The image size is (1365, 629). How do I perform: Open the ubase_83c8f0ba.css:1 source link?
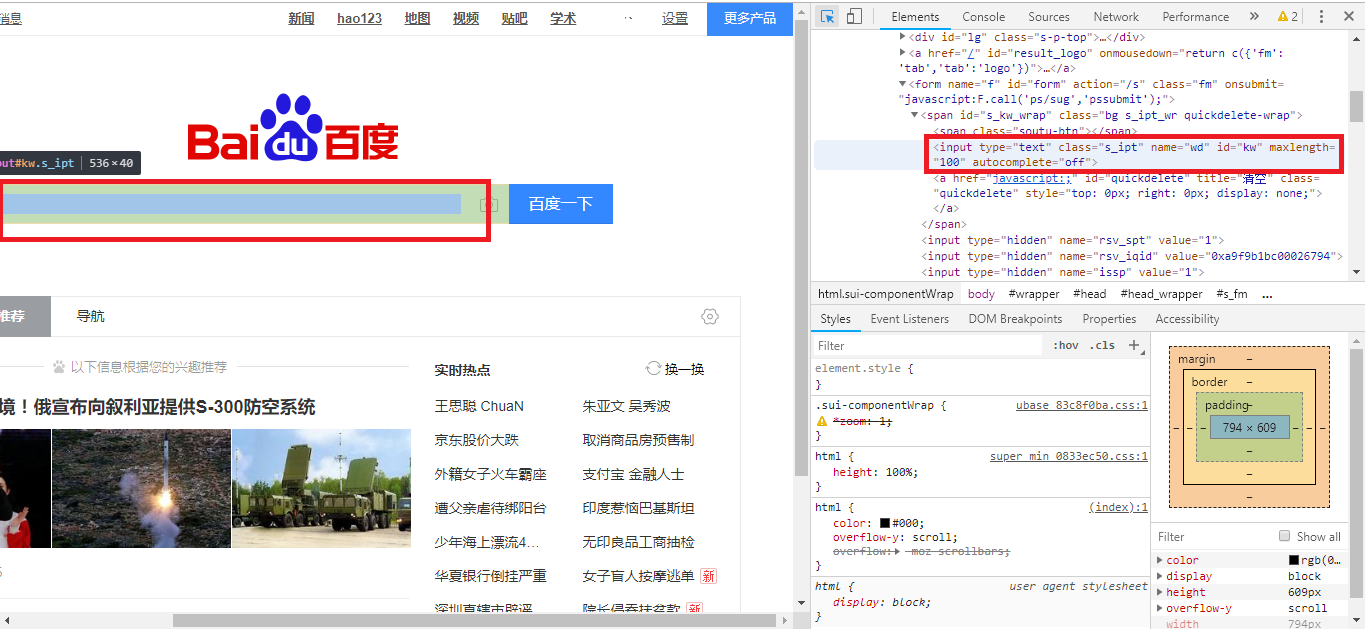1082,405
